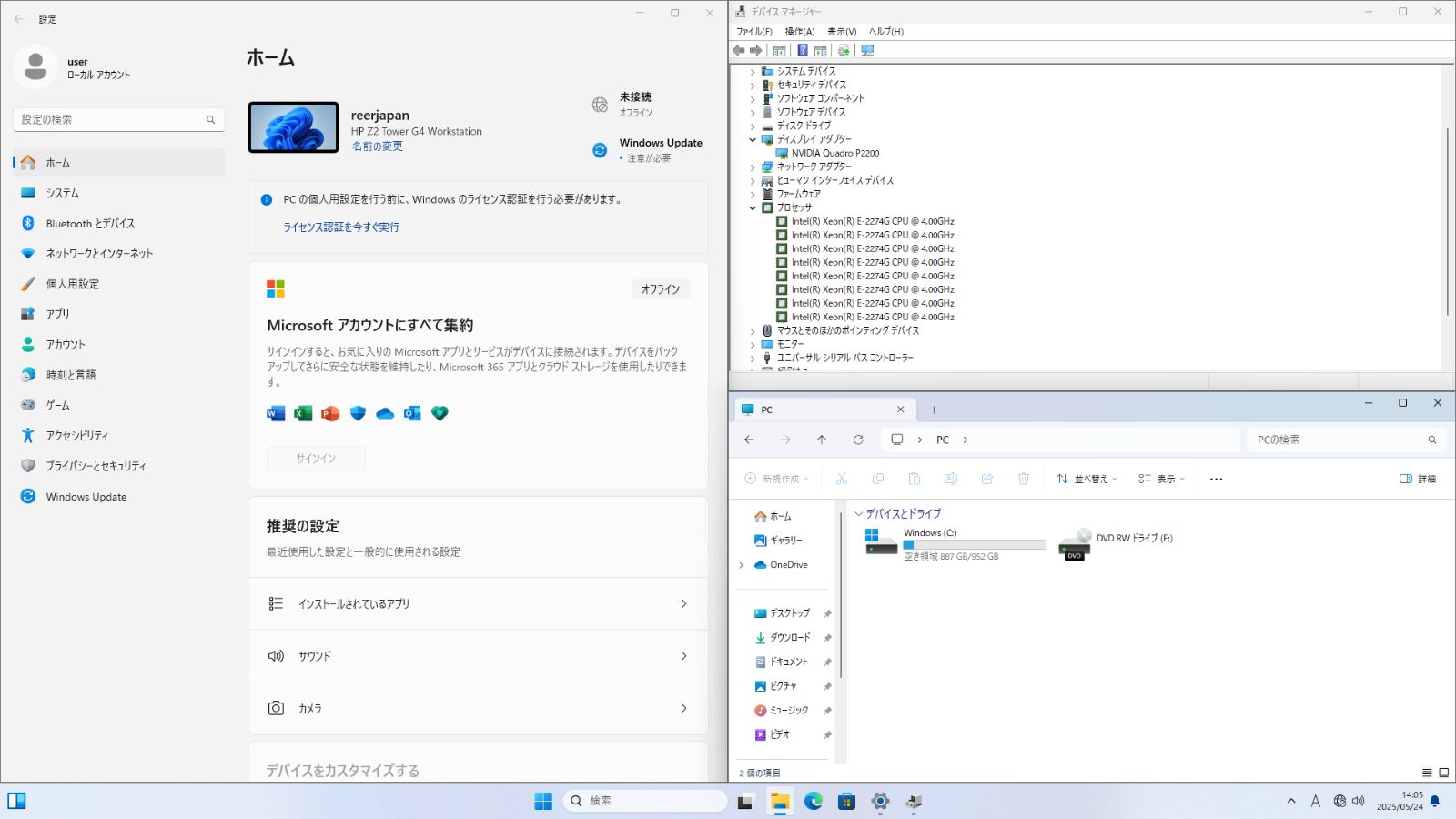The height and width of the screenshot is (819, 1456).
Task: Open Help from the Device Manager toolbar
Action: (x=803, y=50)
